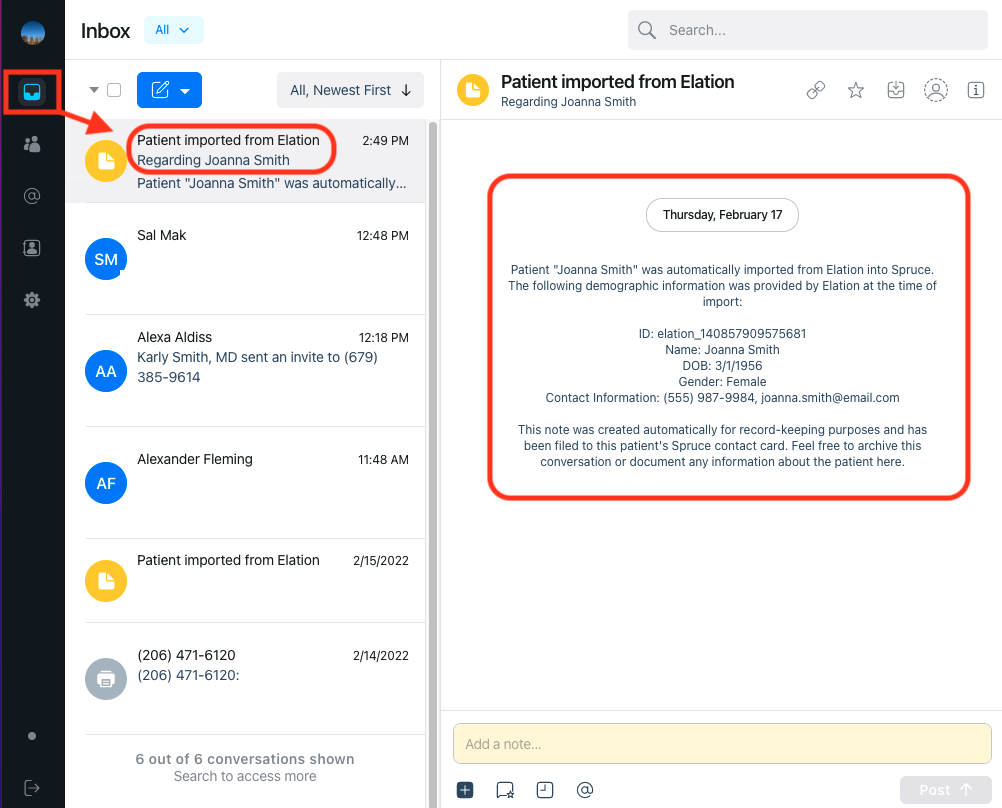
Task: Expand the selection options triangle beside checkbox
Action: 94,90
